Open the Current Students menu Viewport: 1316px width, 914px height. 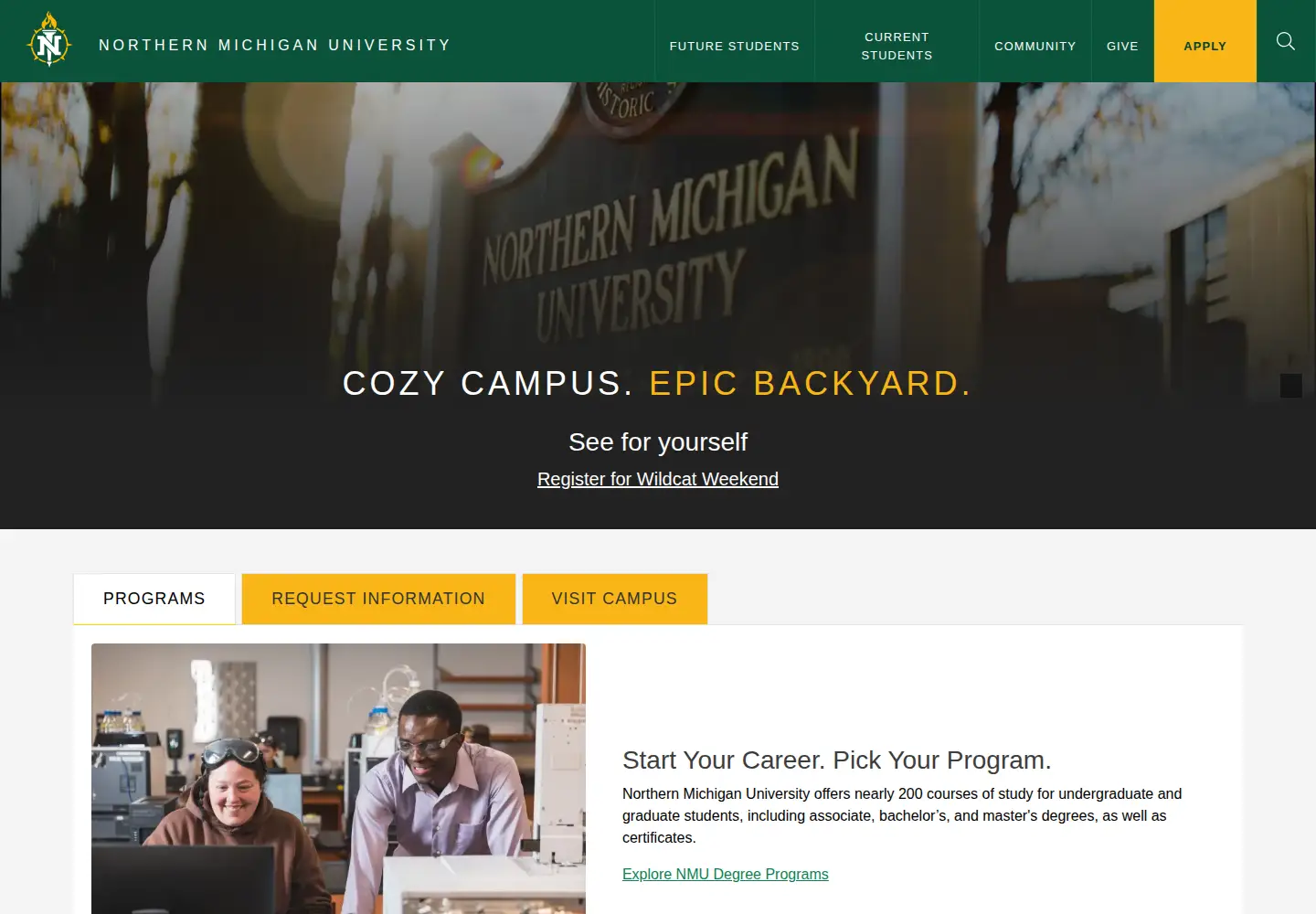(897, 46)
